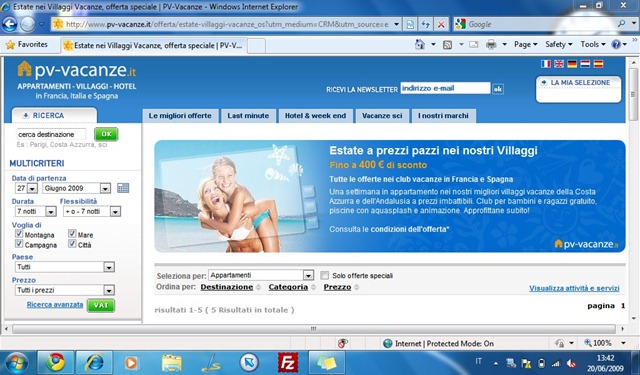Open the Hotel & week end tab

click(316, 116)
